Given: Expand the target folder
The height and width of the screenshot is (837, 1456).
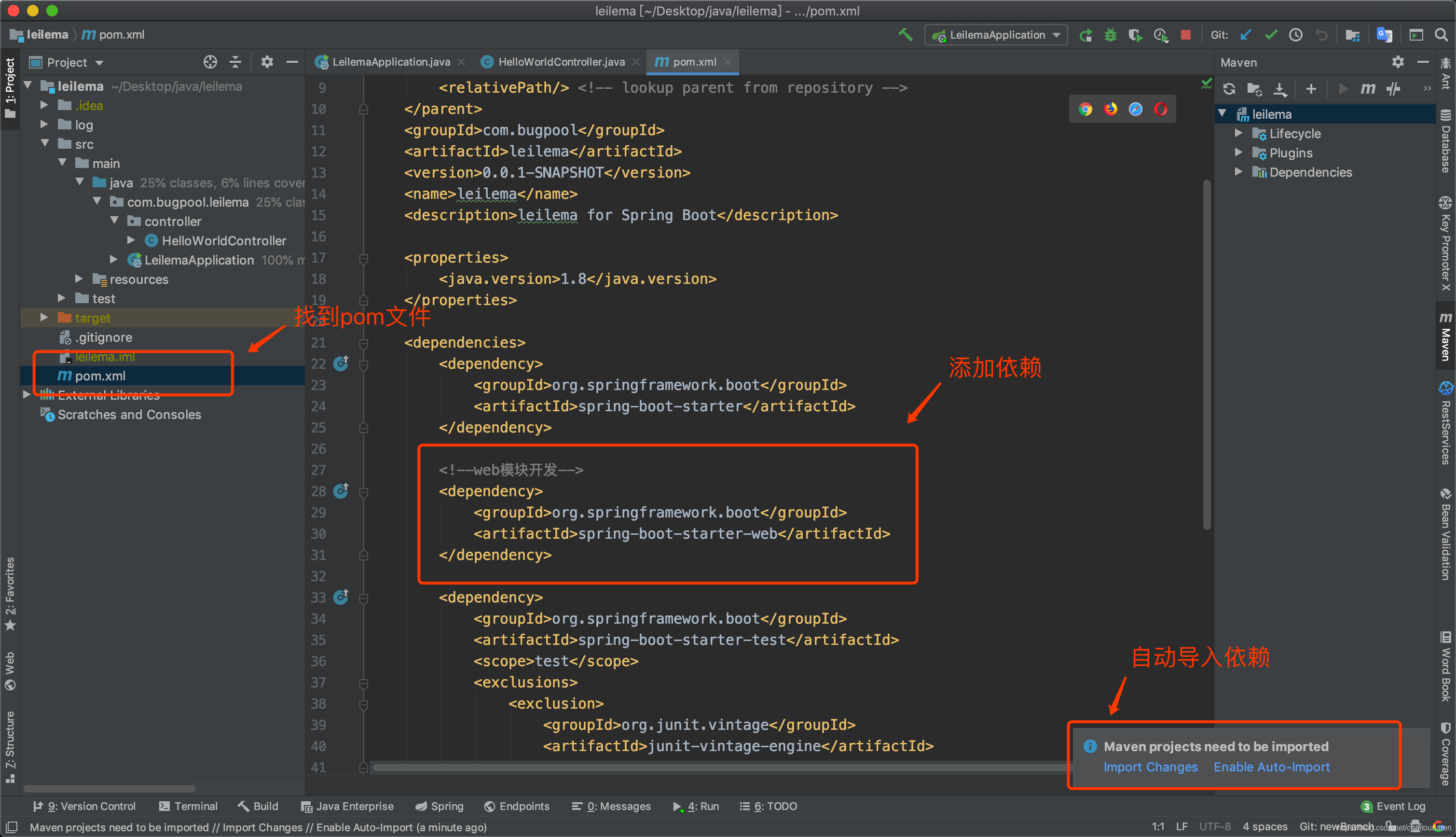Looking at the screenshot, I should point(44,317).
